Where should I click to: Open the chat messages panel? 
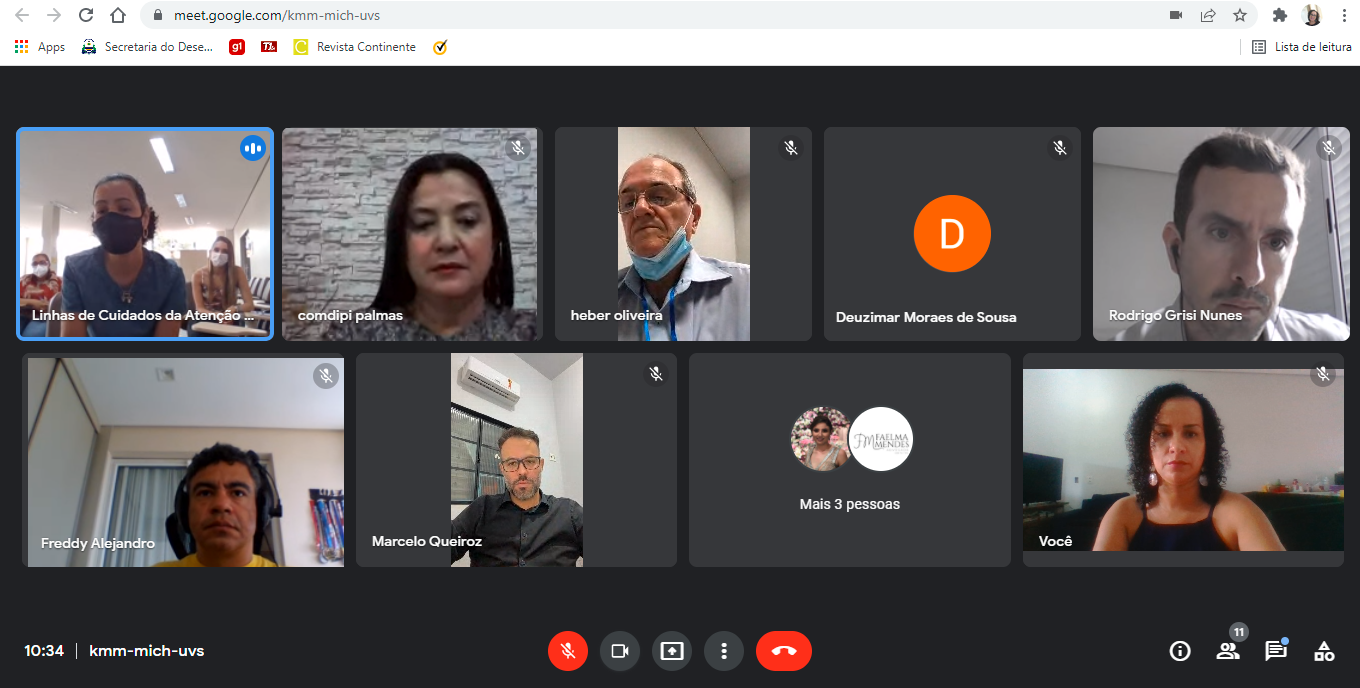tap(1276, 651)
